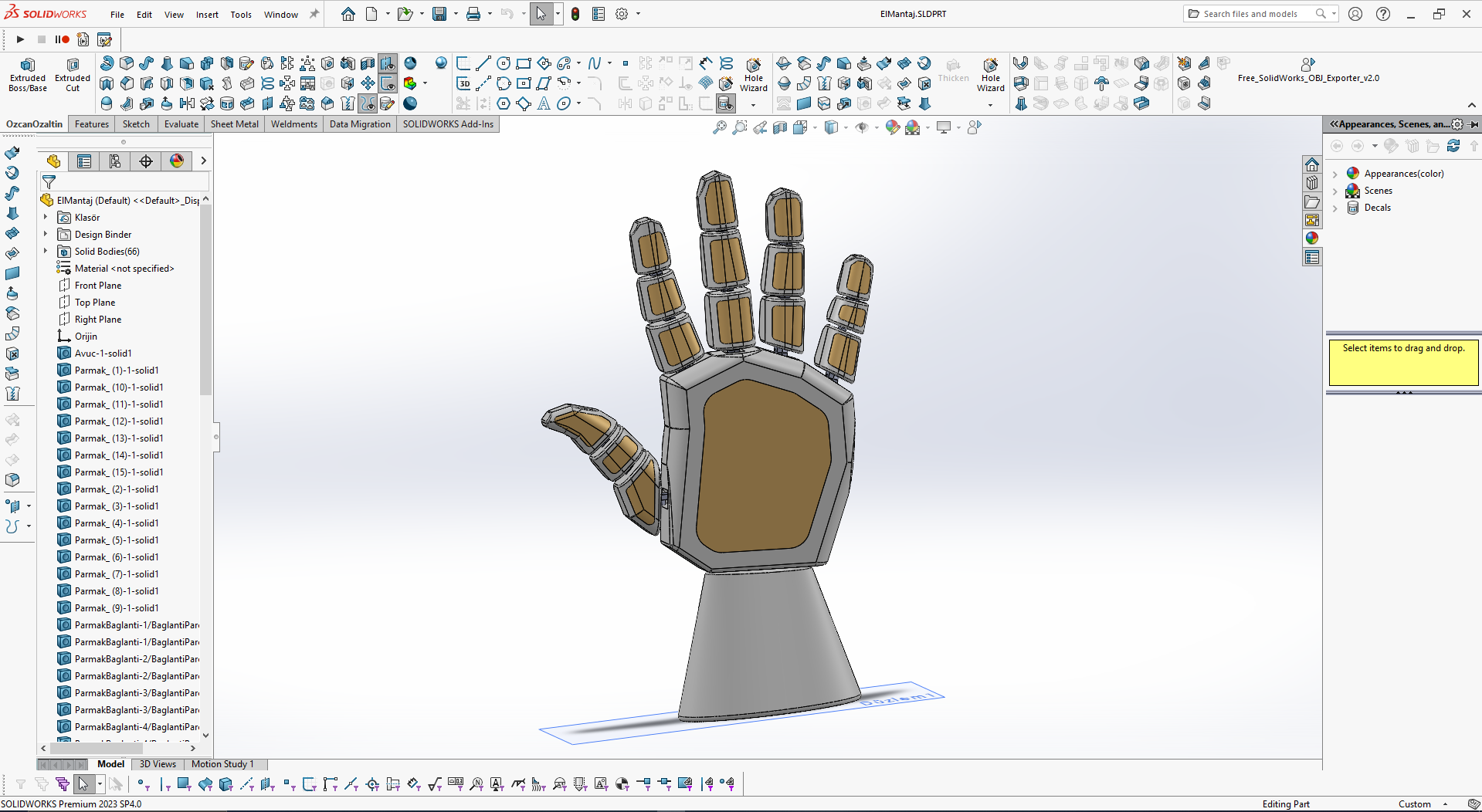Click the Section View icon

pos(780,127)
